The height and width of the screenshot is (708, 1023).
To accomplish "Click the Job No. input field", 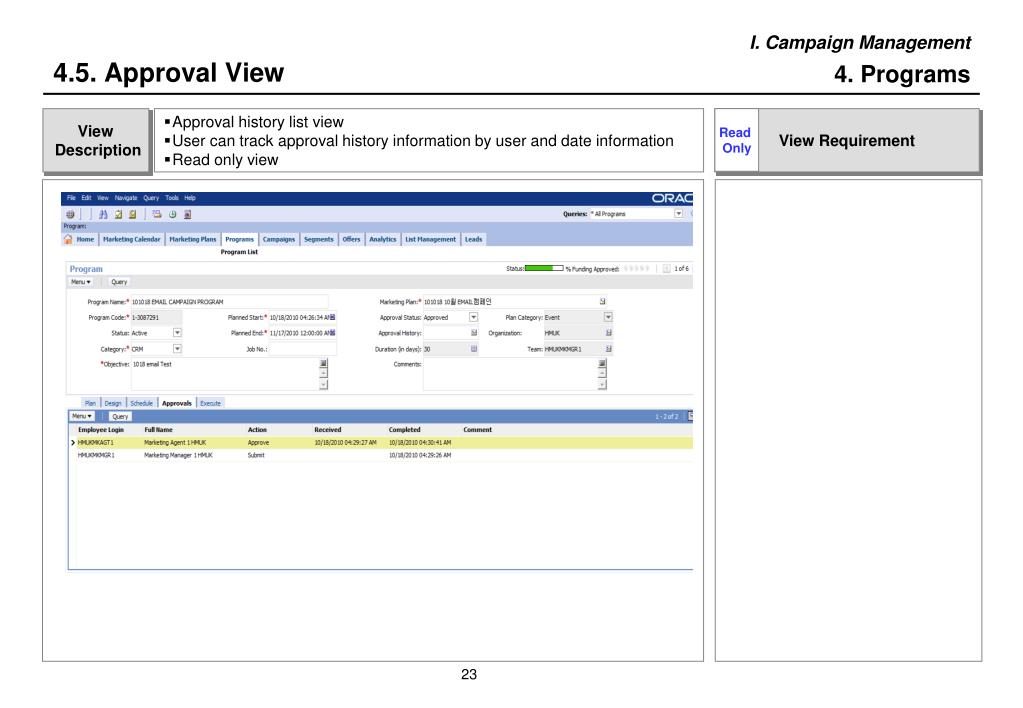I will pos(302,349).
